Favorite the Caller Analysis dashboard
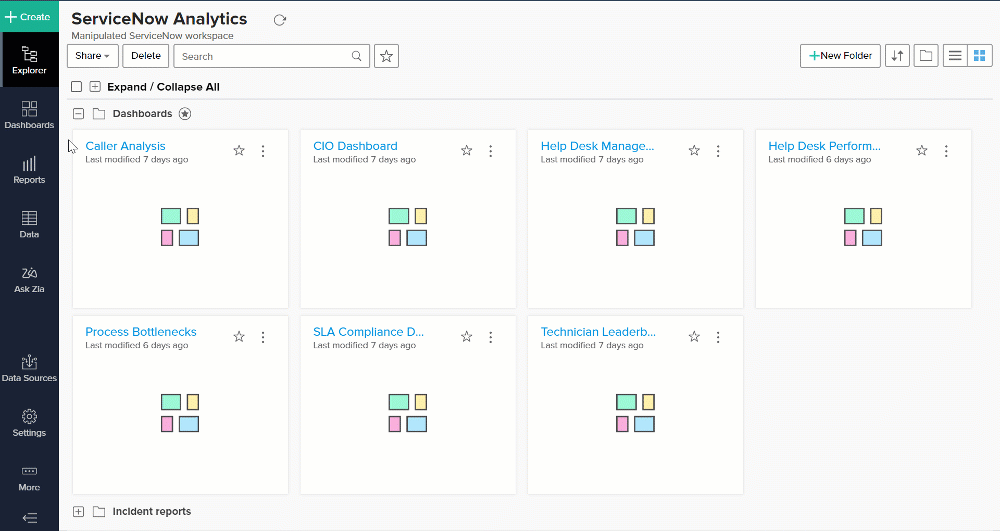The height and width of the screenshot is (531, 1000). point(239,151)
